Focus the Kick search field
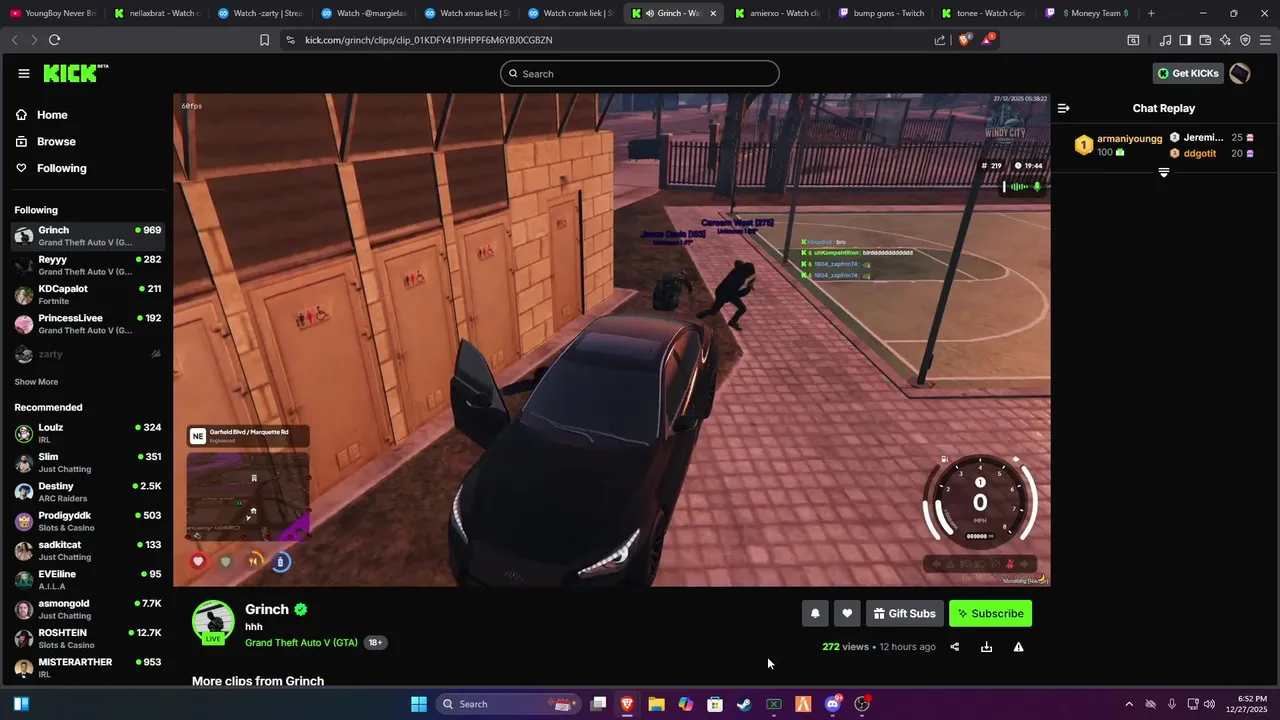 click(640, 73)
